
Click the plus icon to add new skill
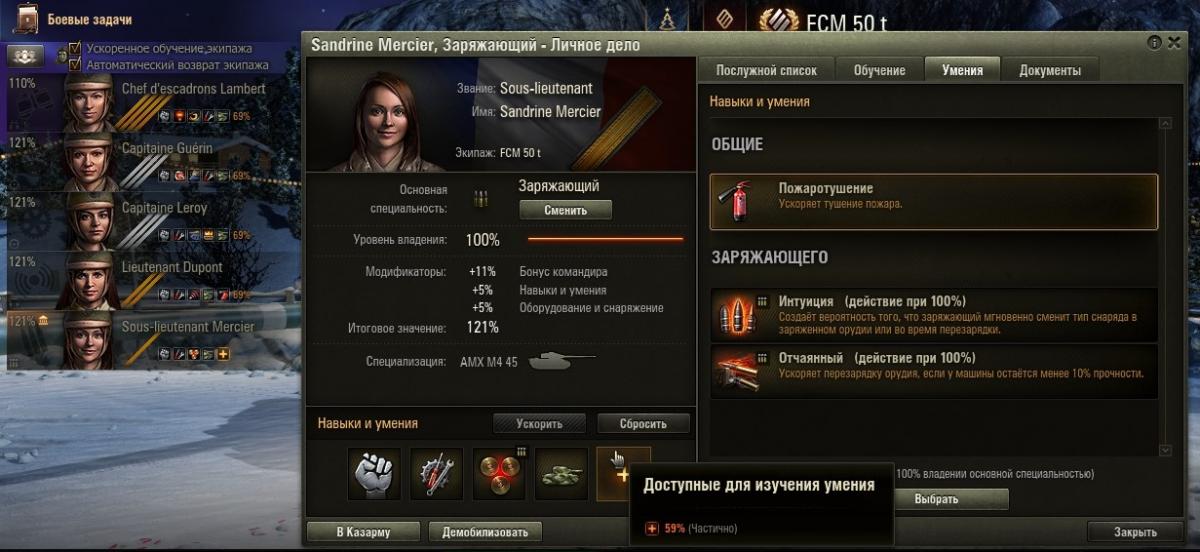[623, 474]
